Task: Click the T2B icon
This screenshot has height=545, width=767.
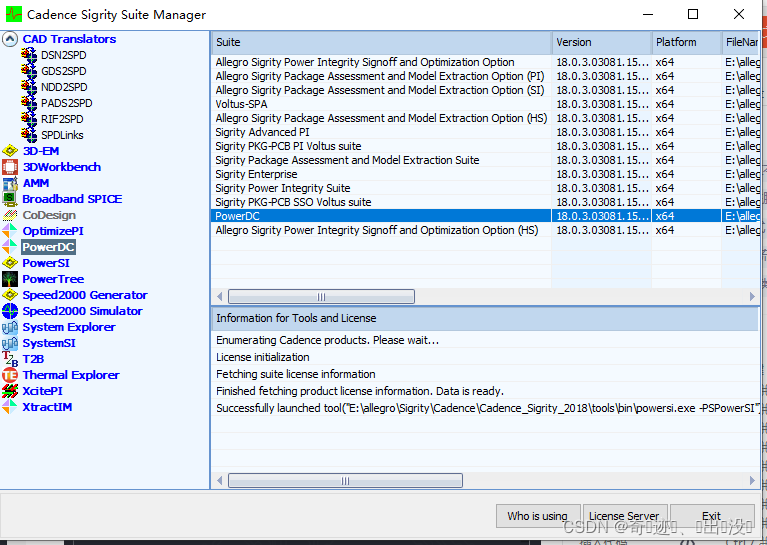Action: point(10,359)
